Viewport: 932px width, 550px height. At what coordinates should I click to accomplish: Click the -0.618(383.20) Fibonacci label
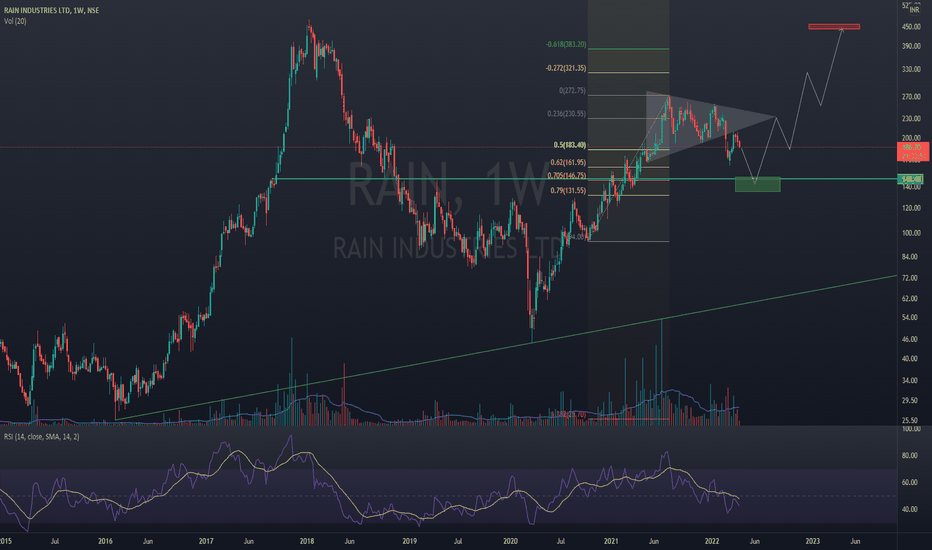click(x=566, y=45)
